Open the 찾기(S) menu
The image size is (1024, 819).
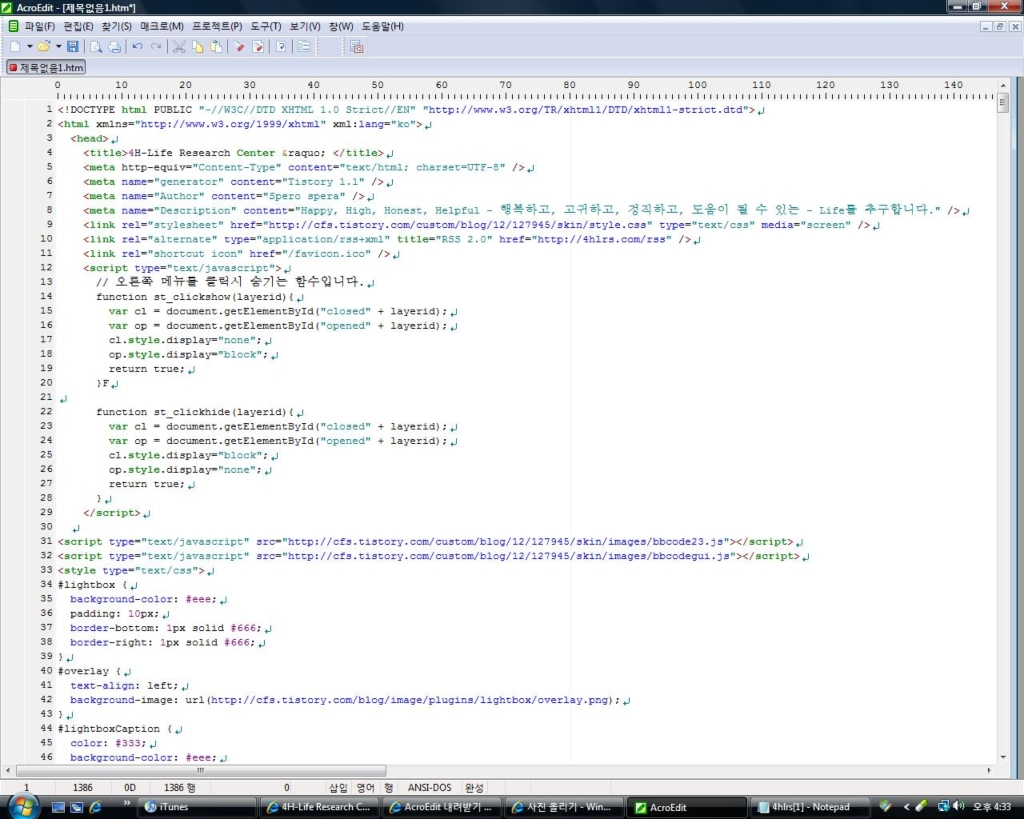(117, 26)
